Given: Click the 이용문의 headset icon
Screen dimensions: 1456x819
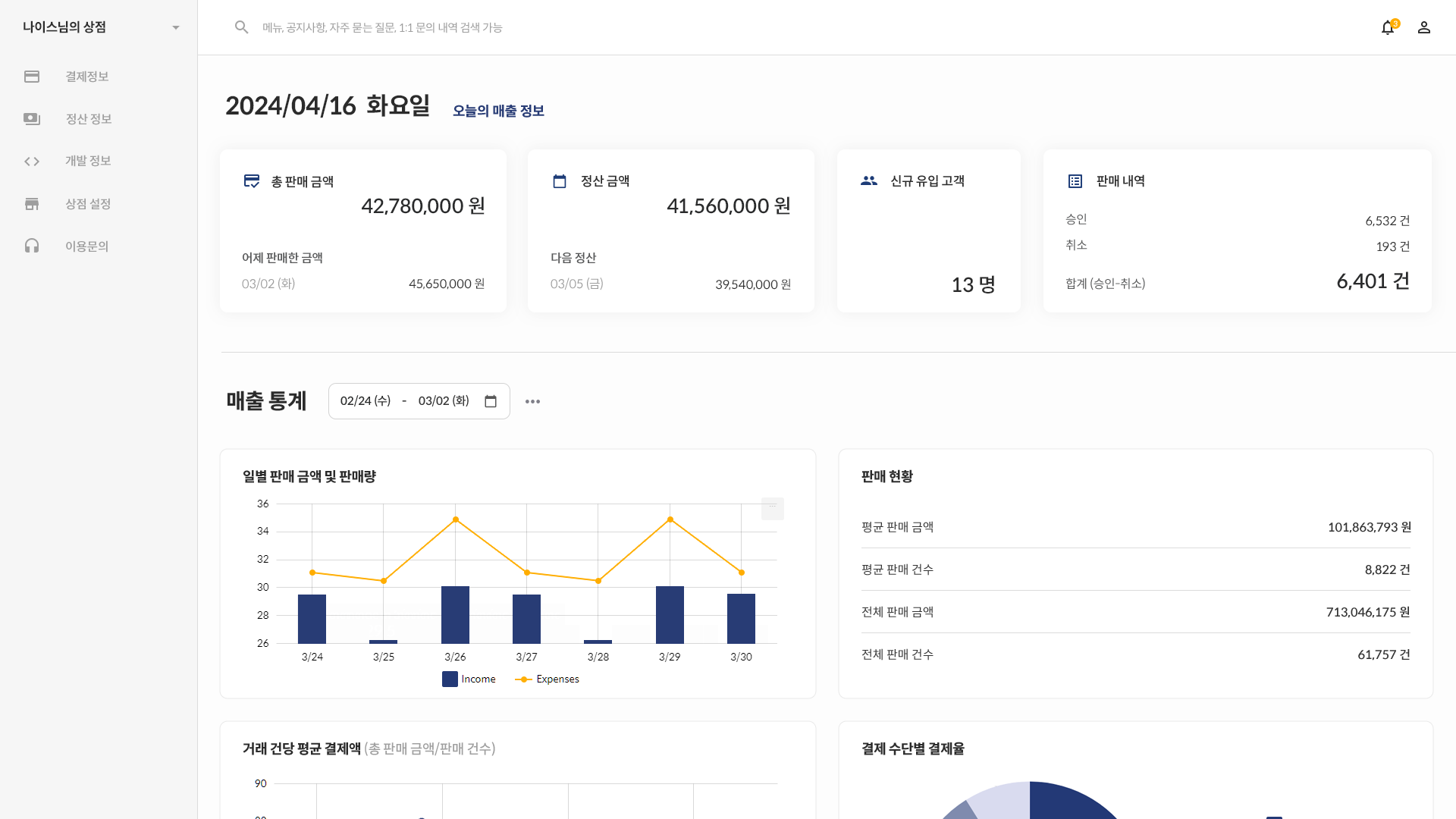Looking at the screenshot, I should (x=32, y=246).
